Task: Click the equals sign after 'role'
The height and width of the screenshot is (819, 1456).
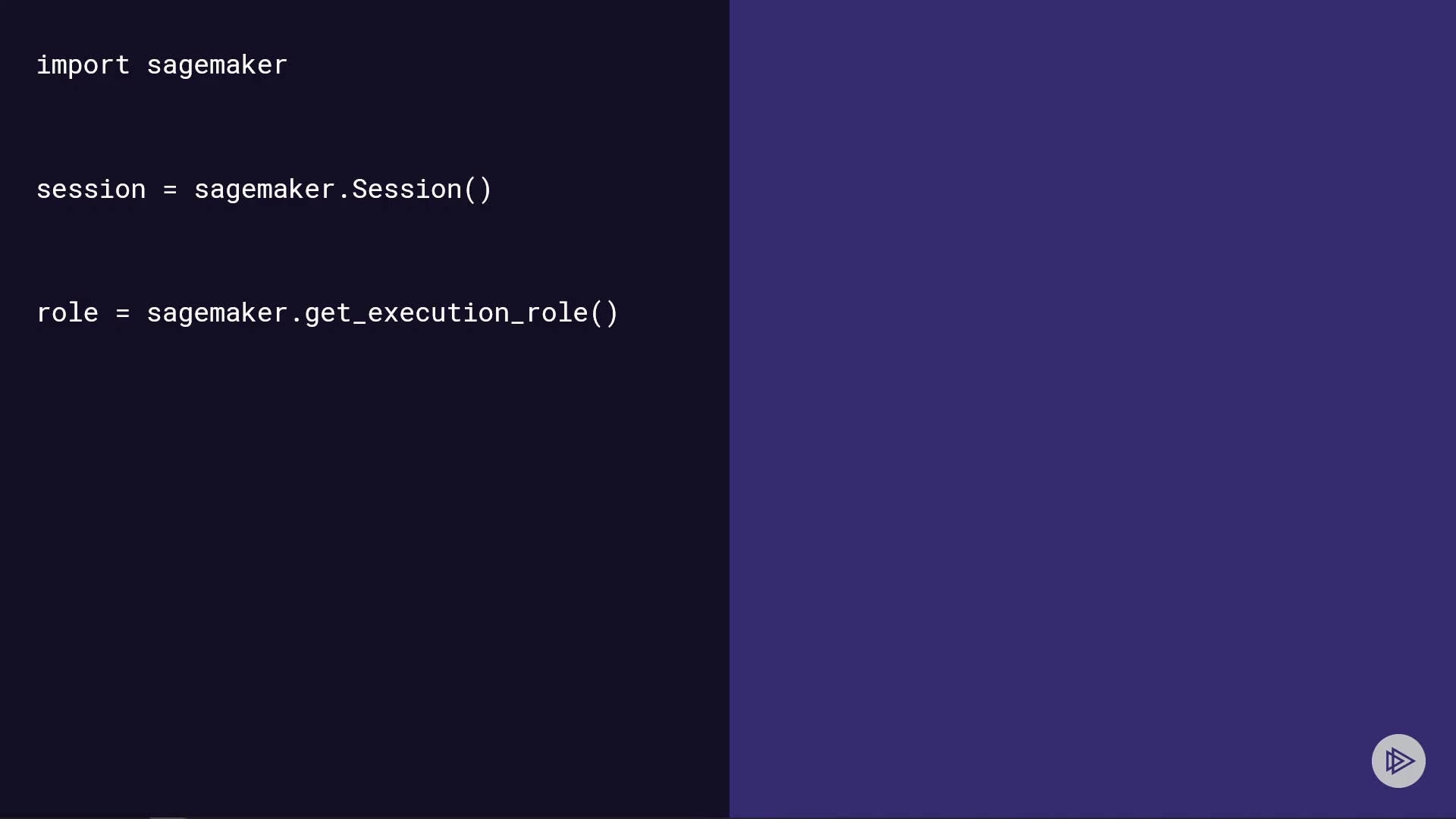Action: pos(123,313)
